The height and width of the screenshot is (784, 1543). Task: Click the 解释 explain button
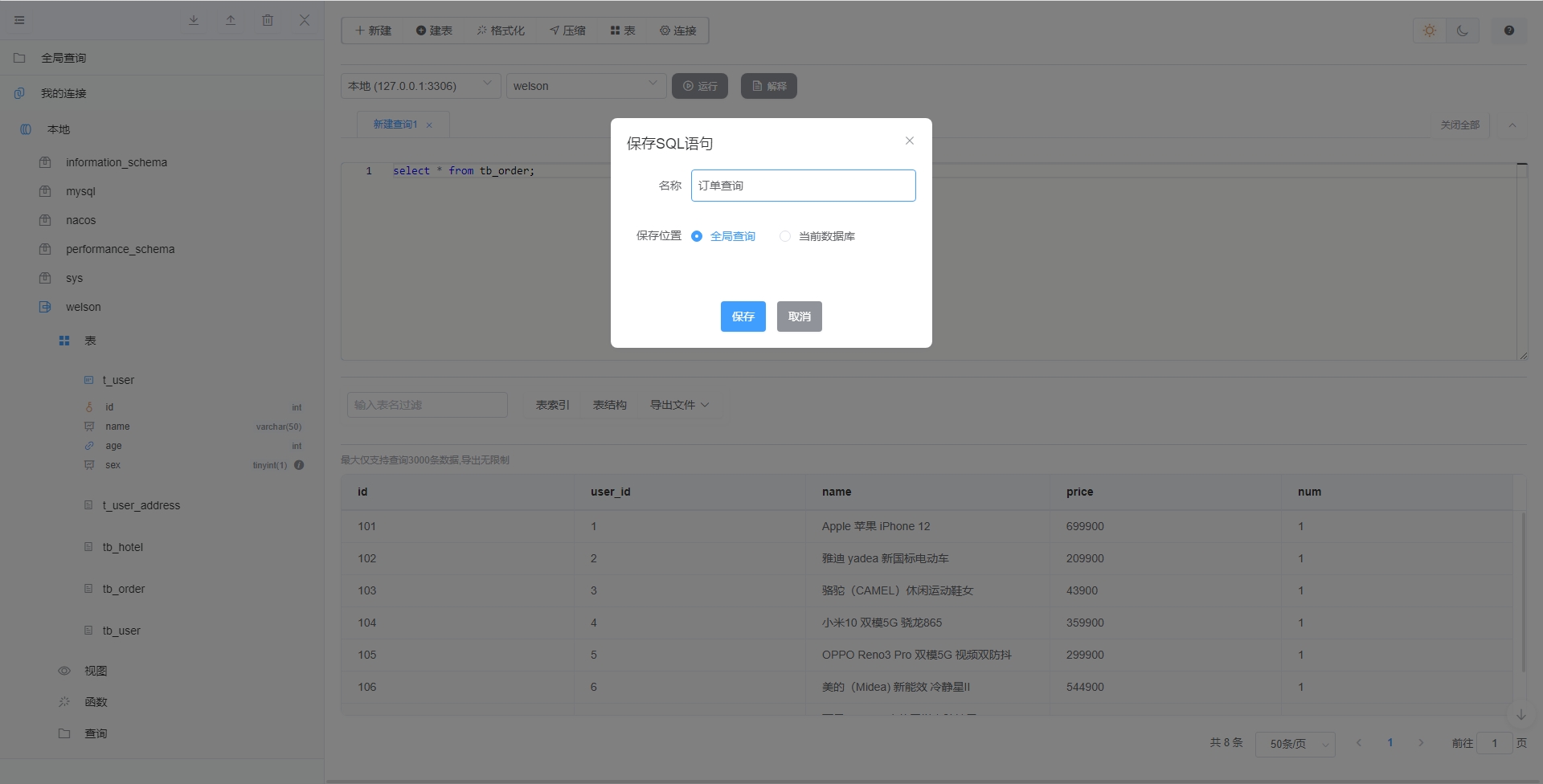tap(769, 86)
